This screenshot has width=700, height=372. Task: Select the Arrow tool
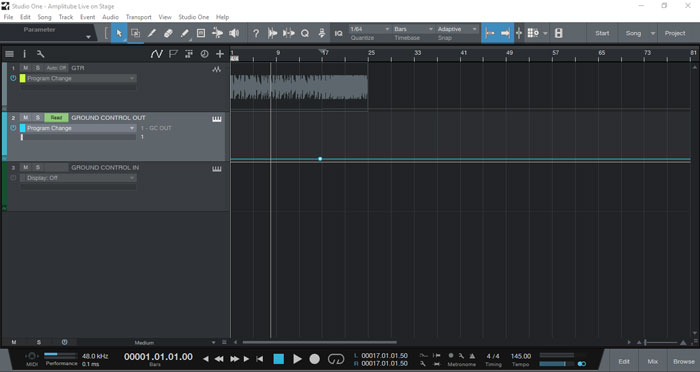pyautogui.click(x=119, y=33)
